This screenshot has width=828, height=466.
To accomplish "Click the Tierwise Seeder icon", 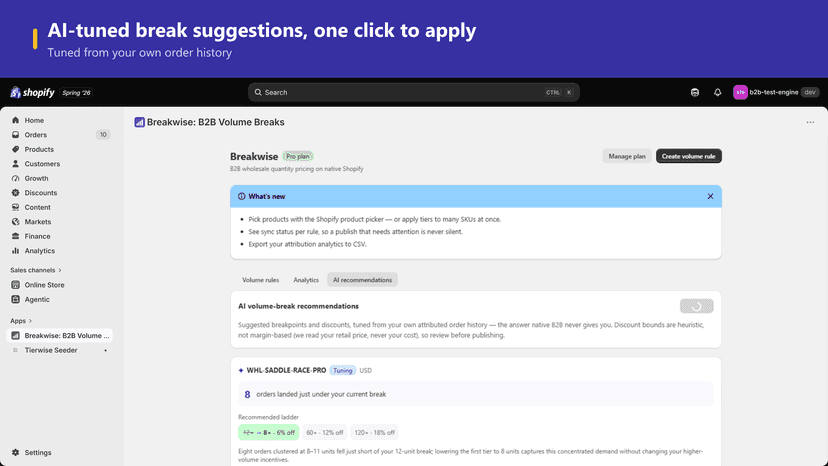I will (x=15, y=350).
